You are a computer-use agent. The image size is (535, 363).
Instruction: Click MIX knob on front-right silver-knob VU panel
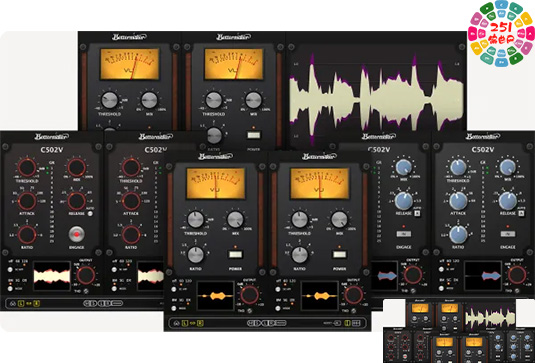coord(339,220)
